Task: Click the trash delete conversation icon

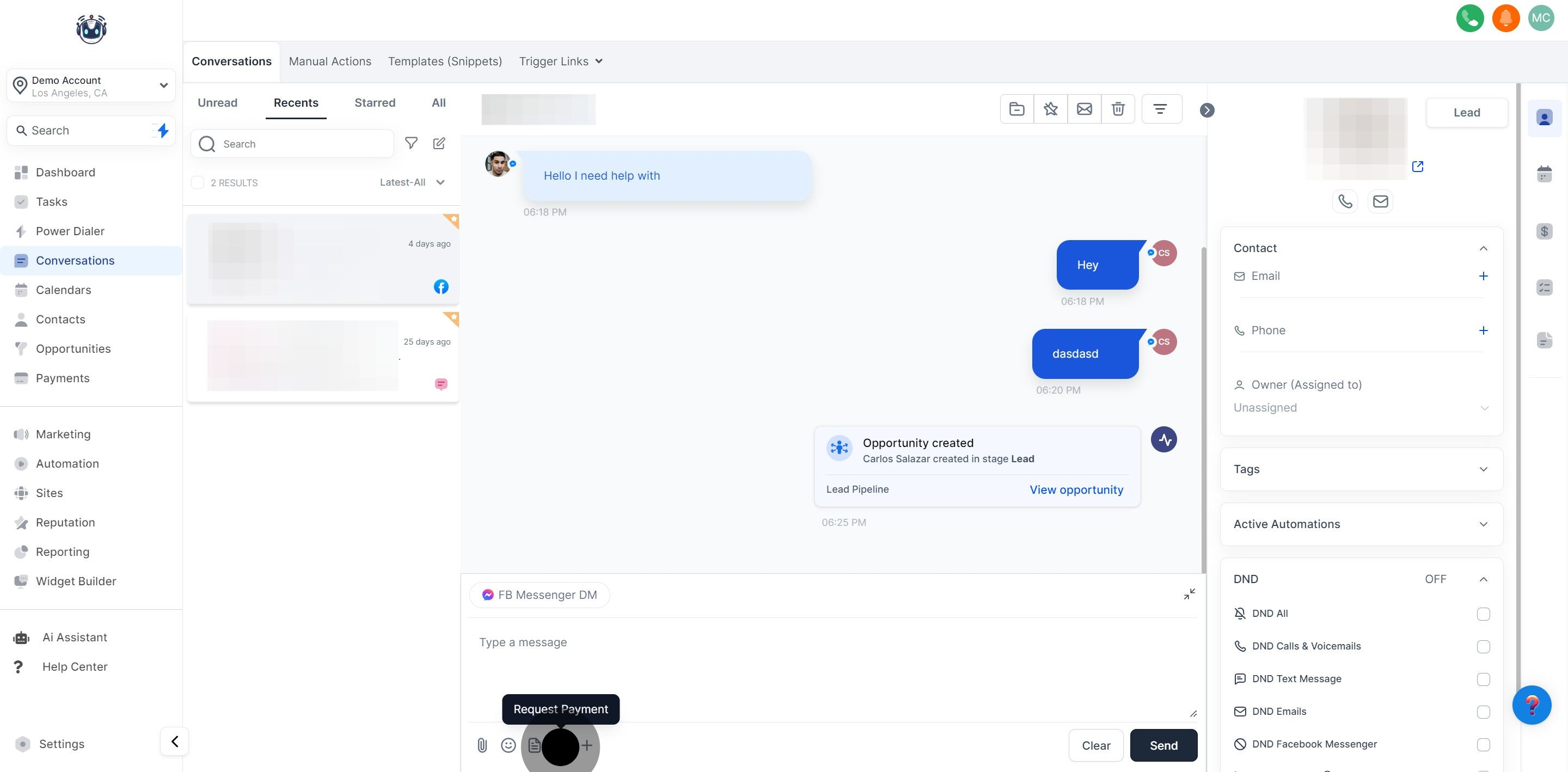Action: tap(1118, 109)
